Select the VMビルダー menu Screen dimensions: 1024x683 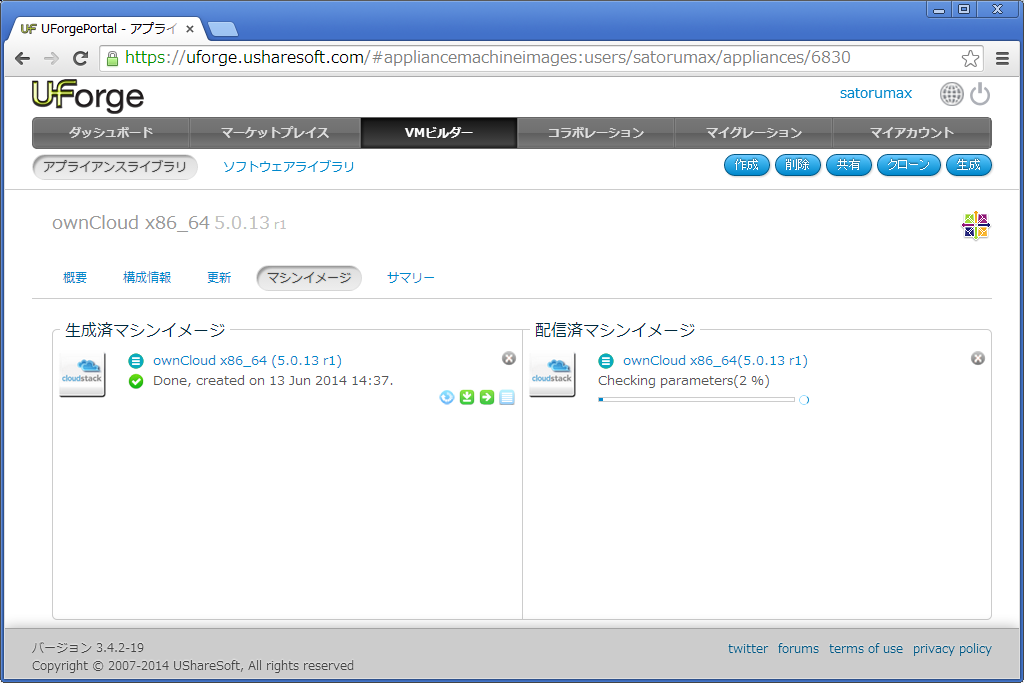tap(439, 133)
